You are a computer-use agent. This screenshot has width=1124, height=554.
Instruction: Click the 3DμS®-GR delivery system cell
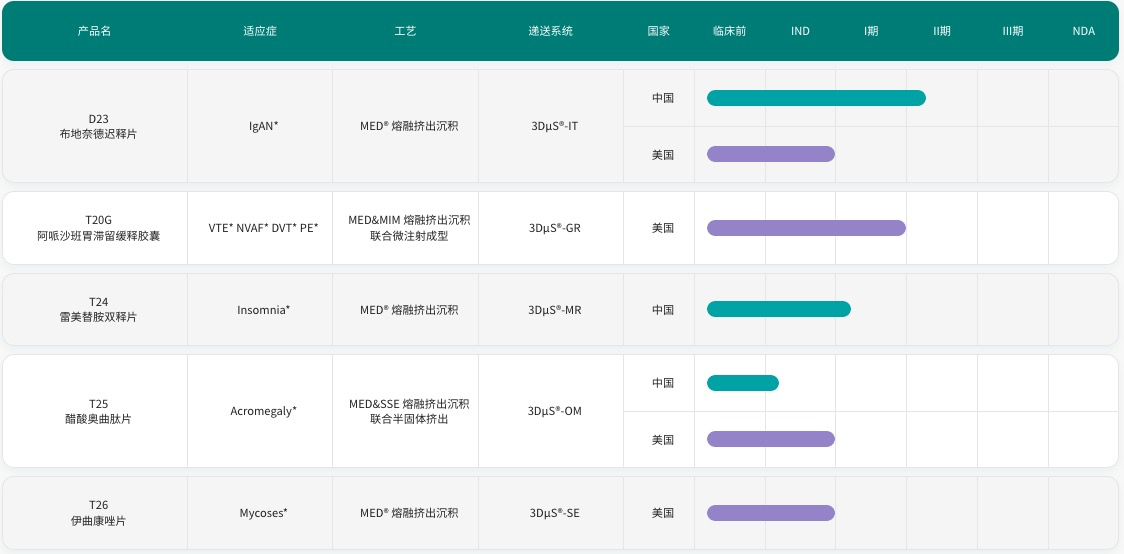click(x=555, y=228)
